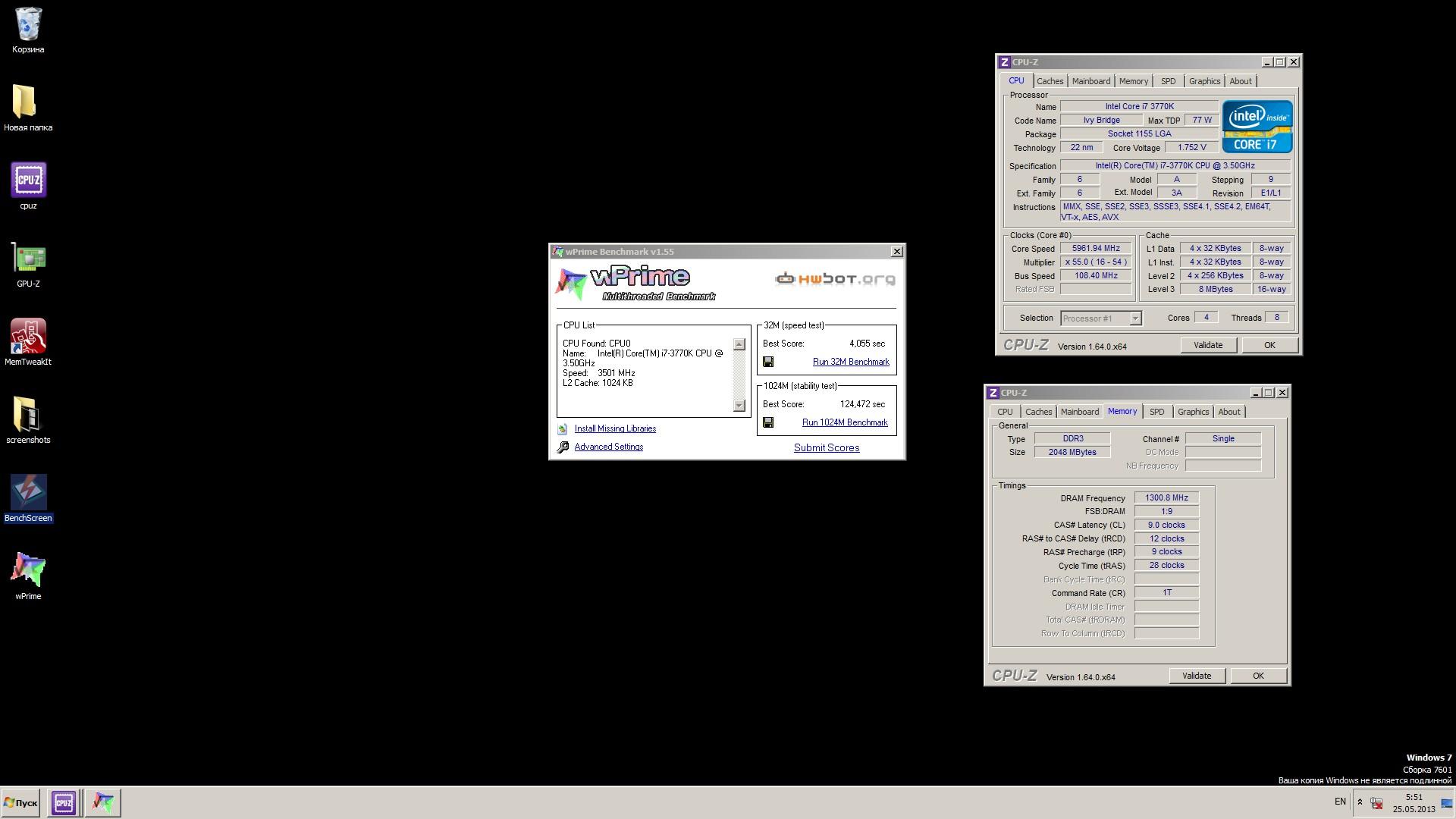Click the Core Voltage 1.752 V field
Screen dimensions: 1456x819
[1191, 148]
